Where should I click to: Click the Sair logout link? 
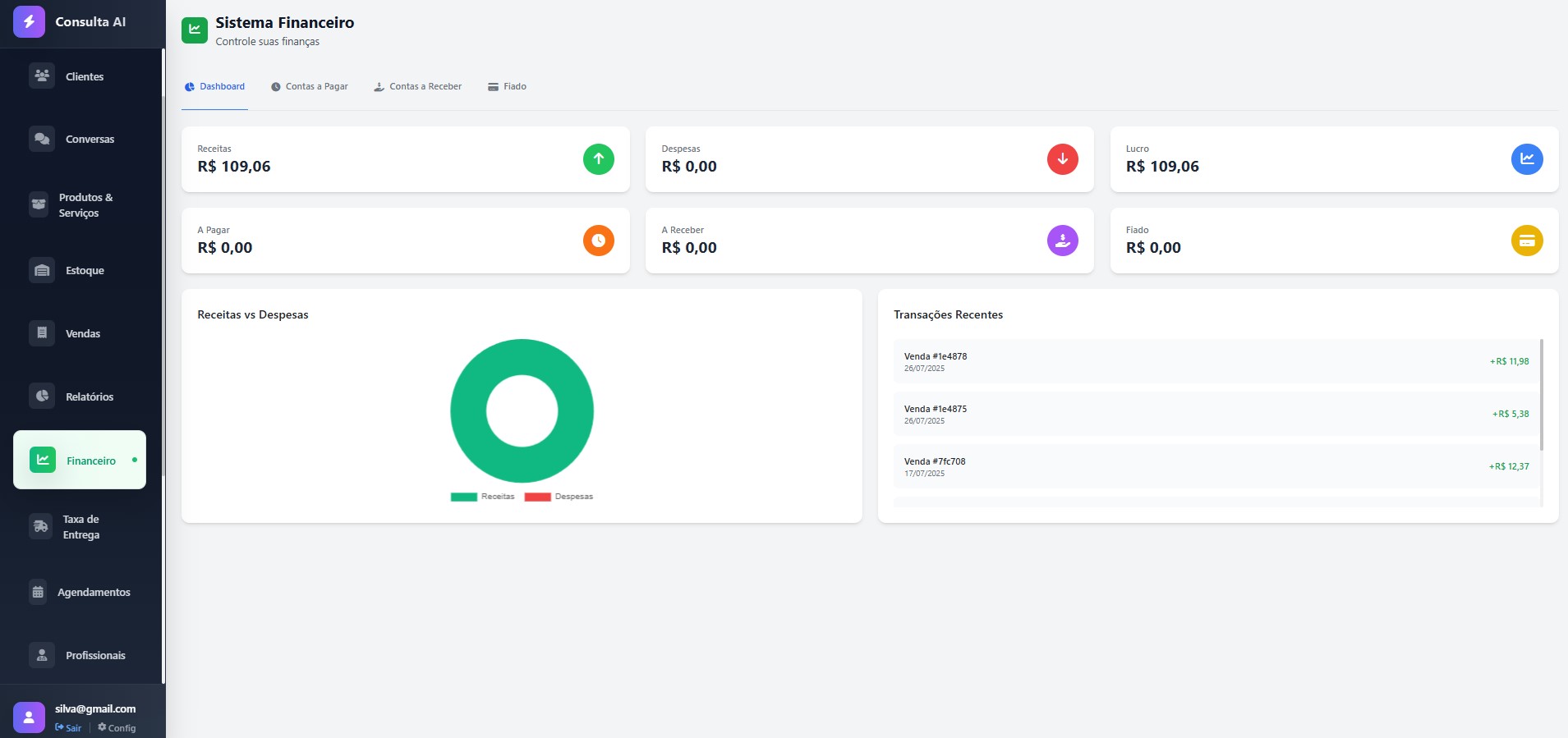(69, 728)
